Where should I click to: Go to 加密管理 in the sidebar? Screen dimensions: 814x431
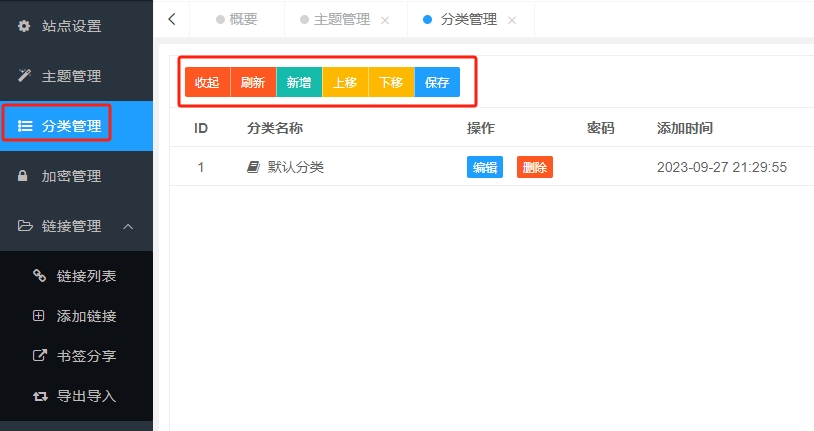click(x=76, y=176)
